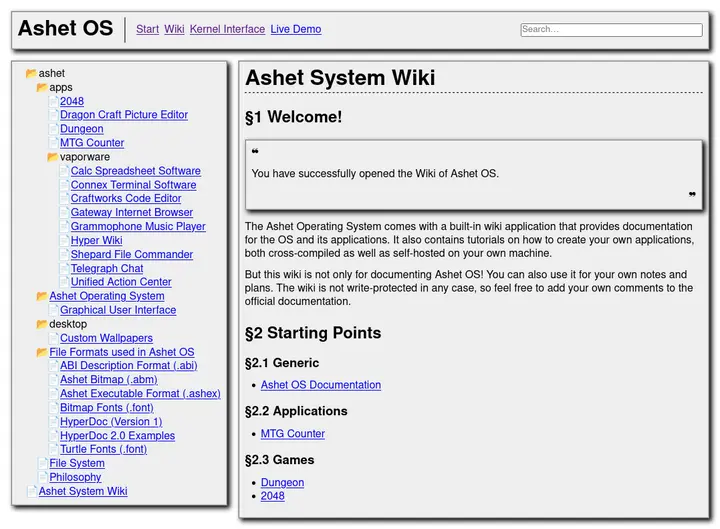This screenshot has height=529, width=720.
Task: Click the document icon beside Dungeon in tree
Action: point(53,129)
